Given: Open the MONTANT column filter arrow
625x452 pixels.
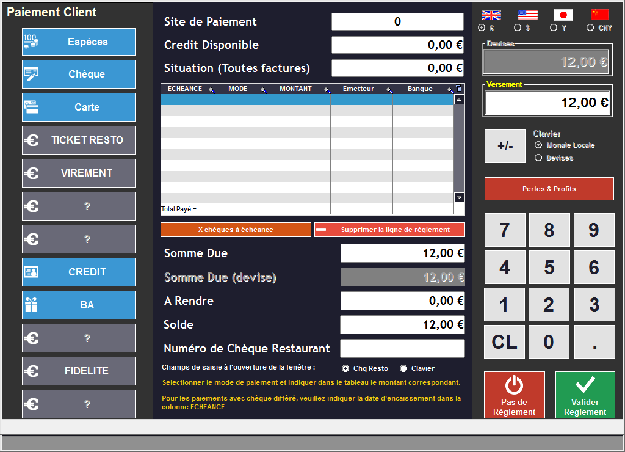Looking at the screenshot, I should click(325, 89).
